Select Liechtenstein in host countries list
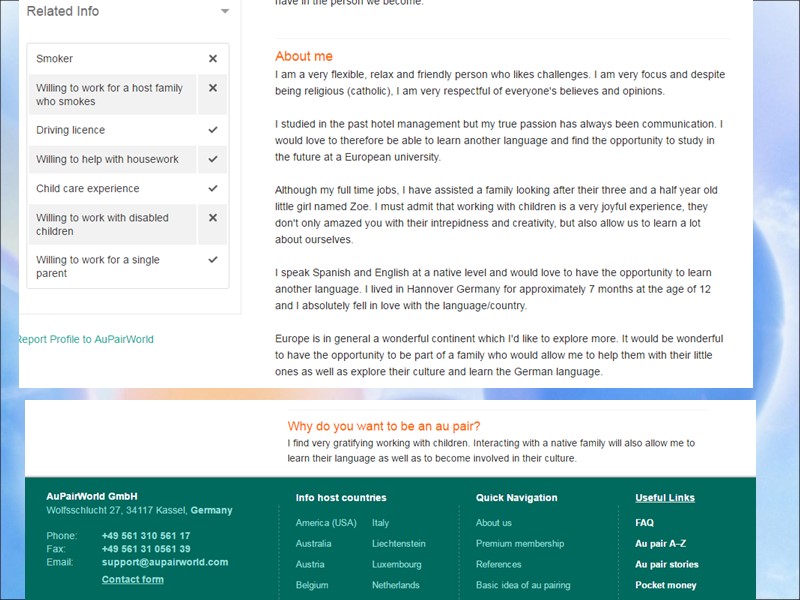Viewport: 800px width, 600px height. (398, 543)
